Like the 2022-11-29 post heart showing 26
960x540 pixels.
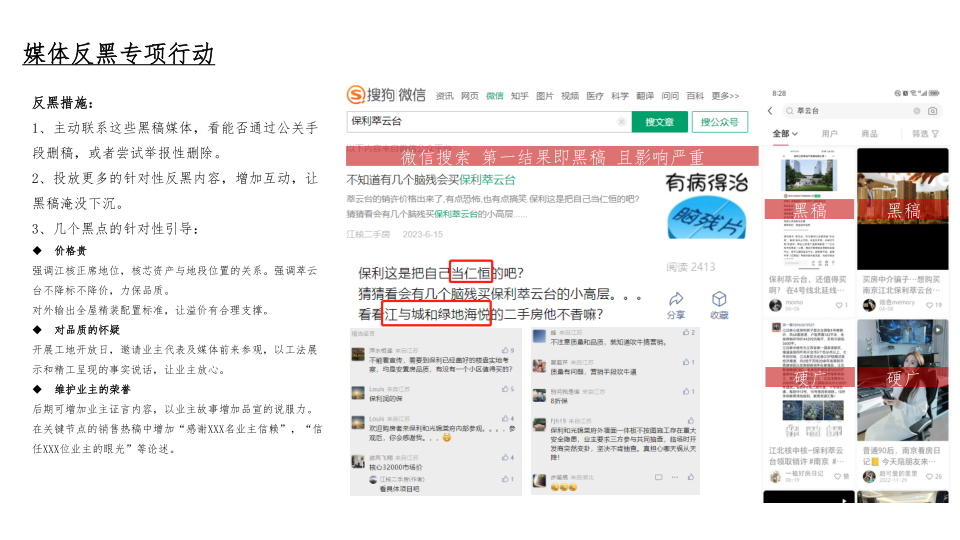pyautogui.click(x=929, y=476)
